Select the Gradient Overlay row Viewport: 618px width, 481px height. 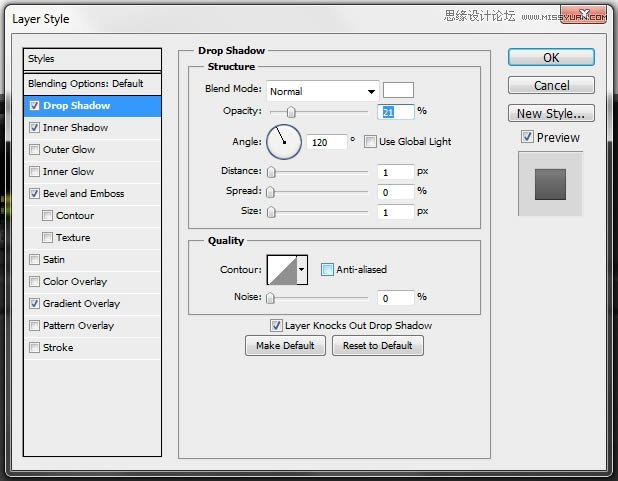click(92, 304)
